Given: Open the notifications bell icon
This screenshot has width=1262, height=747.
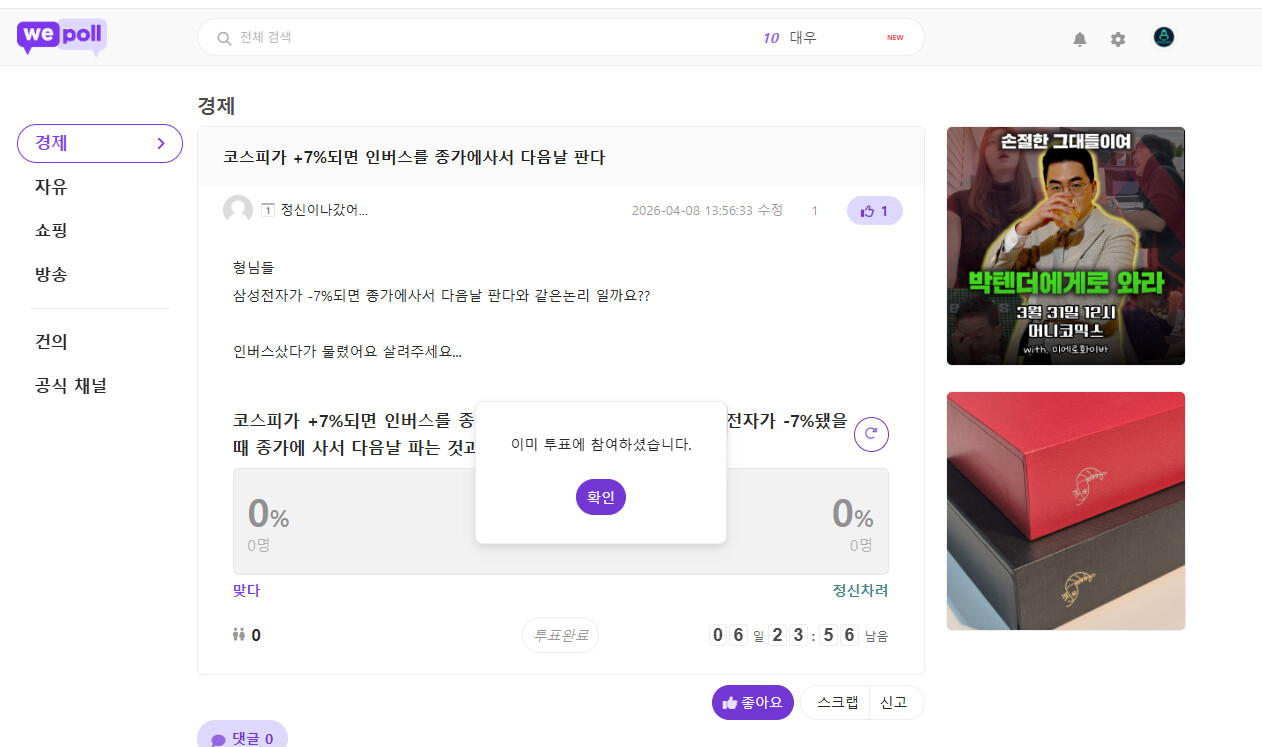Looking at the screenshot, I should (x=1080, y=39).
